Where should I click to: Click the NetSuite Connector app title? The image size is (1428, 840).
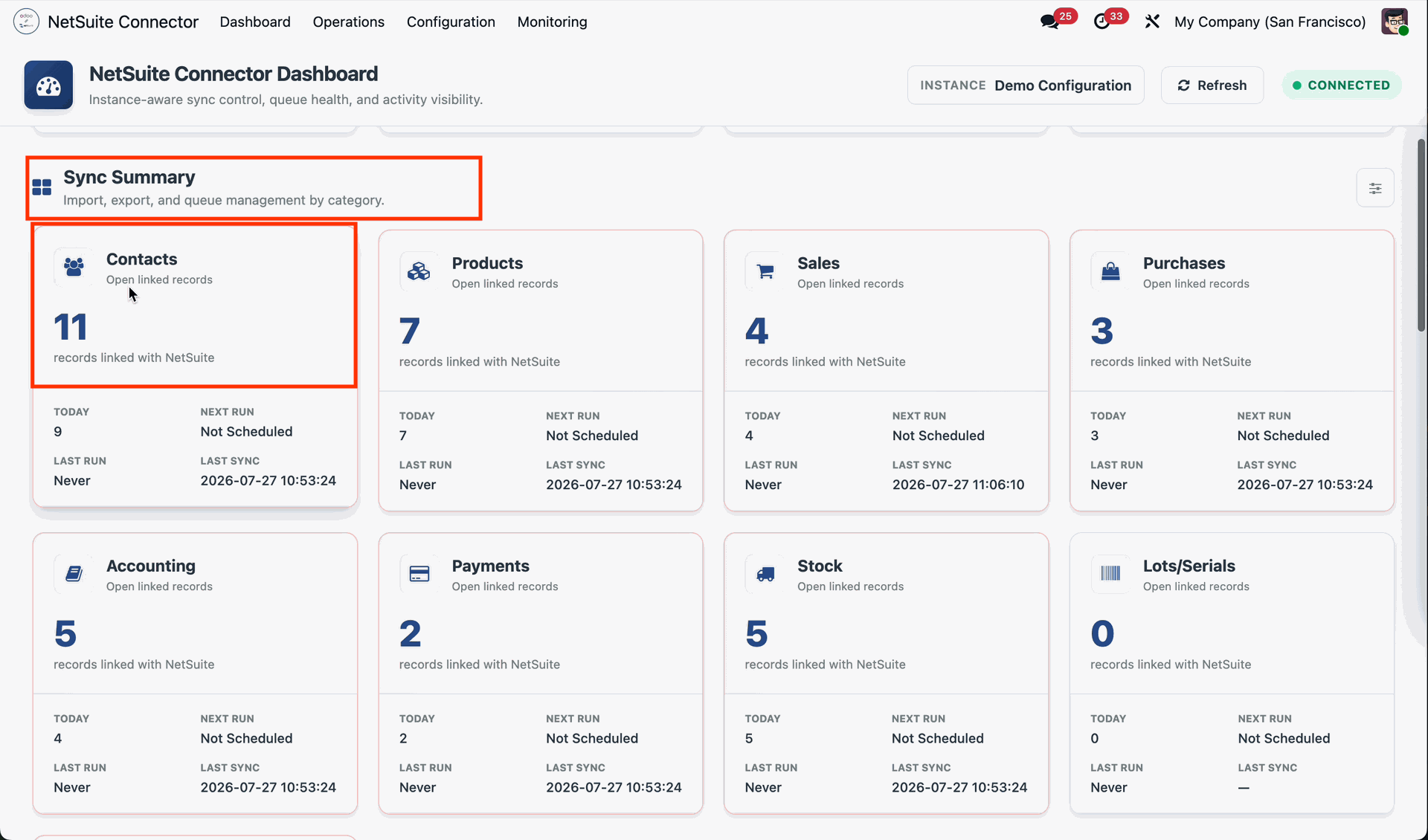click(123, 22)
